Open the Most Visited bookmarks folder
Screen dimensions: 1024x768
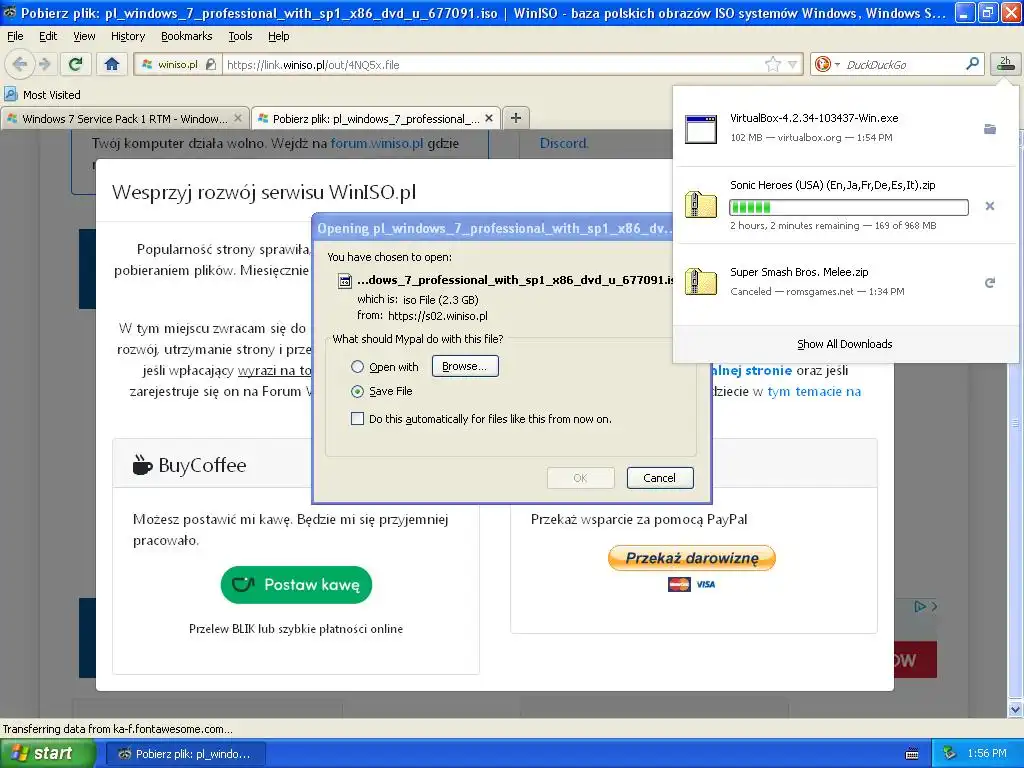(x=42, y=95)
